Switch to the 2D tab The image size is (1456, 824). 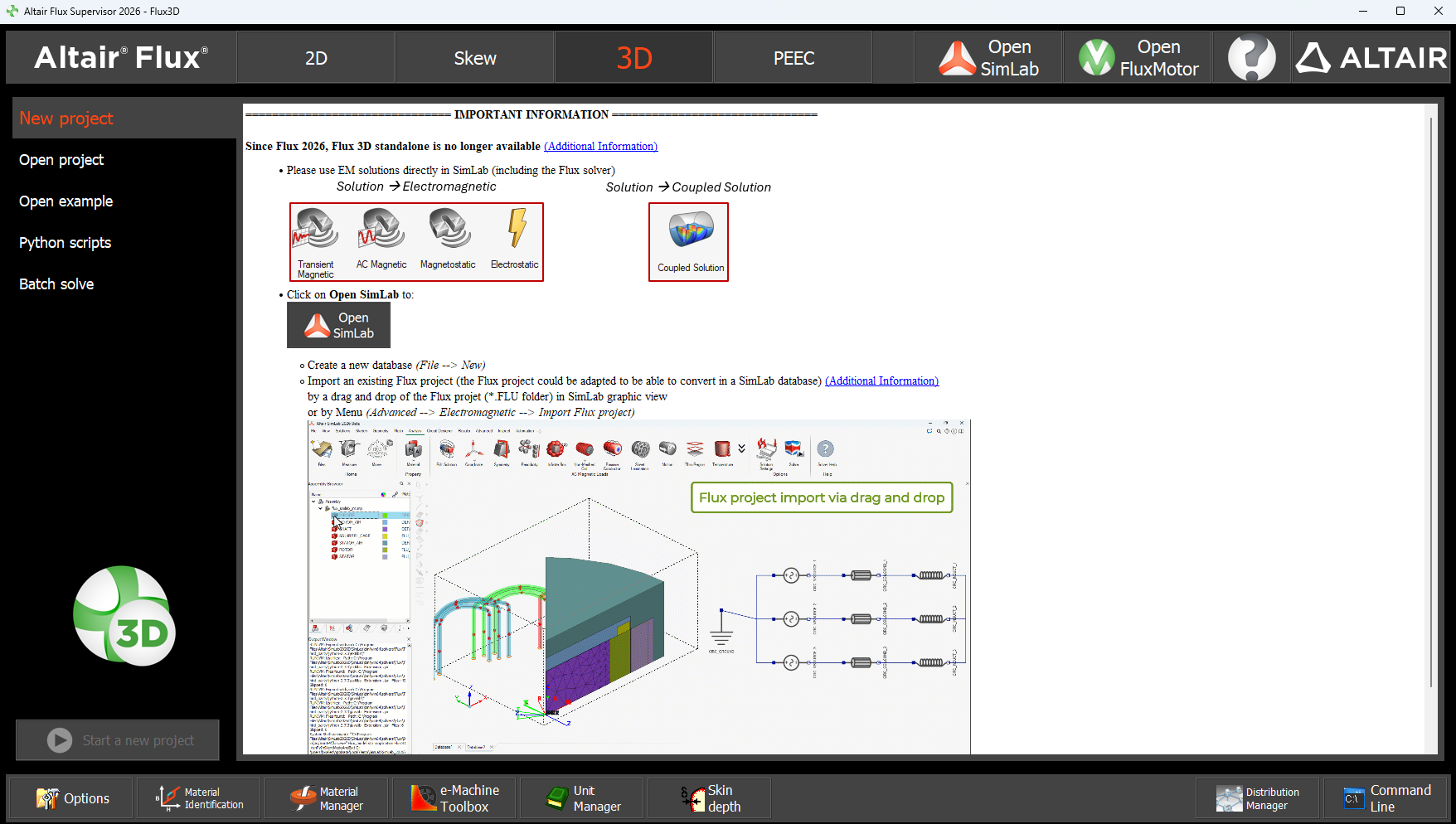click(x=316, y=58)
